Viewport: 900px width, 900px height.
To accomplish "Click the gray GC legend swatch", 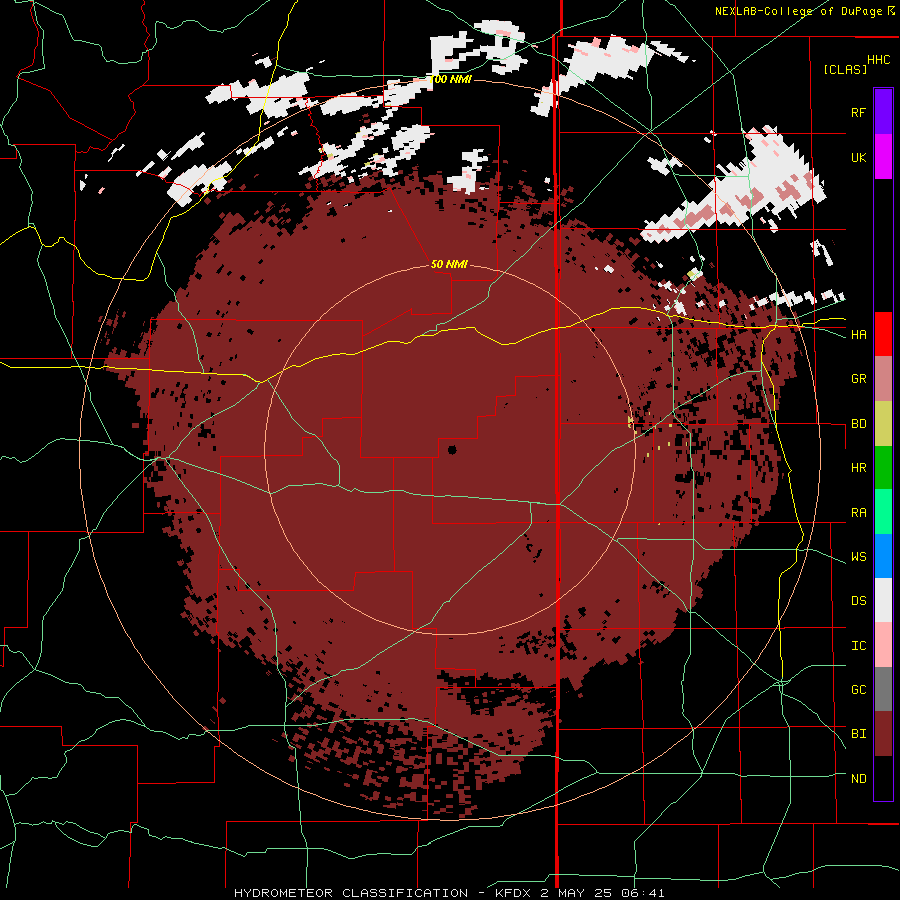I will pos(883,689).
